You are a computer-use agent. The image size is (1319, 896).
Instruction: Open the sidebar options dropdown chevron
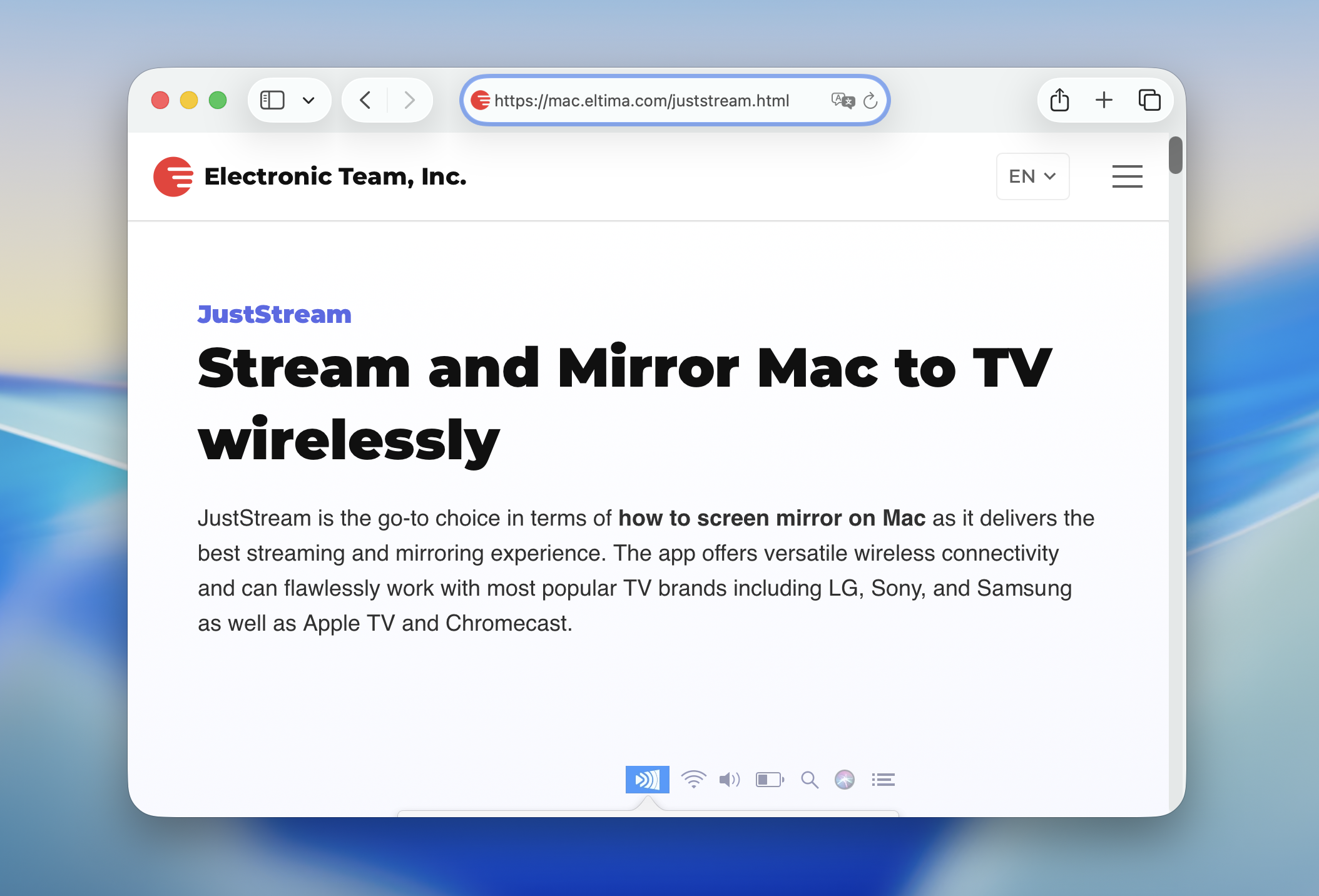click(x=308, y=100)
